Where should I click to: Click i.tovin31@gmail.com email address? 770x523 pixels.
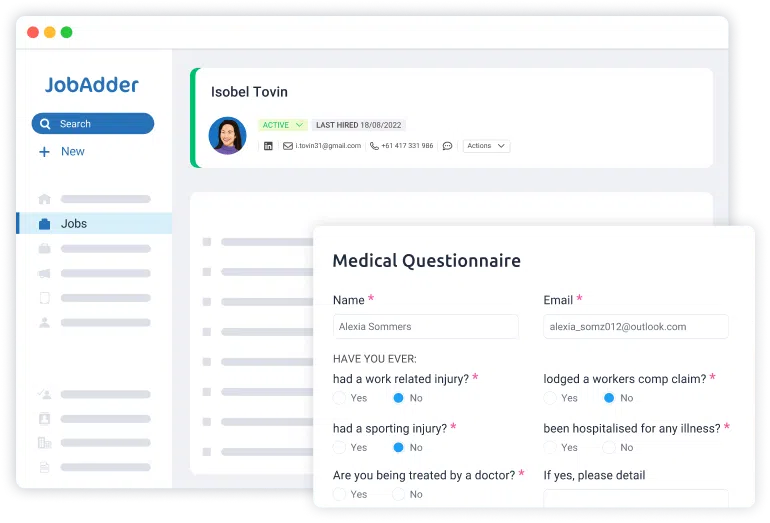tap(328, 146)
